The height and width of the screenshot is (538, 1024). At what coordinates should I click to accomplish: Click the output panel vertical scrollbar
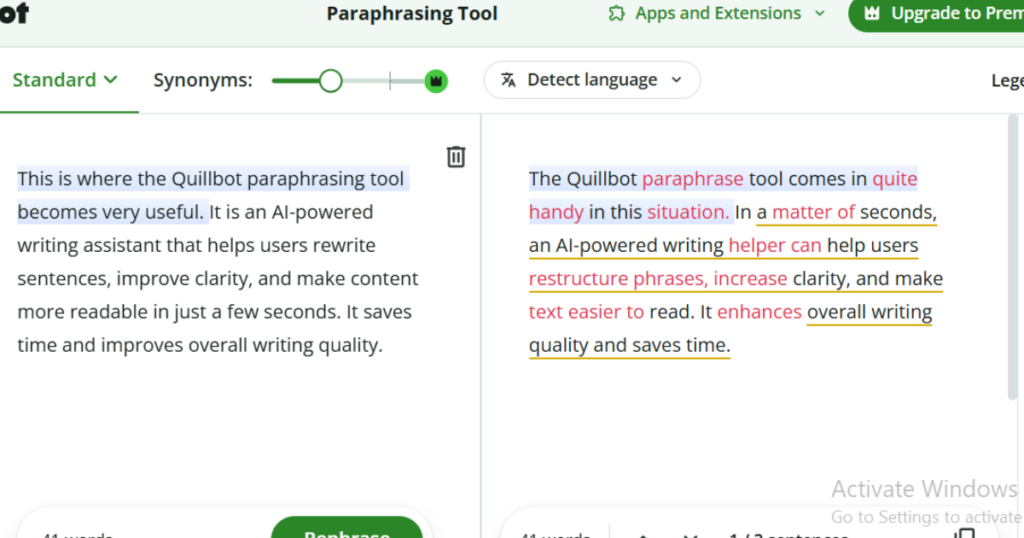click(x=1012, y=256)
